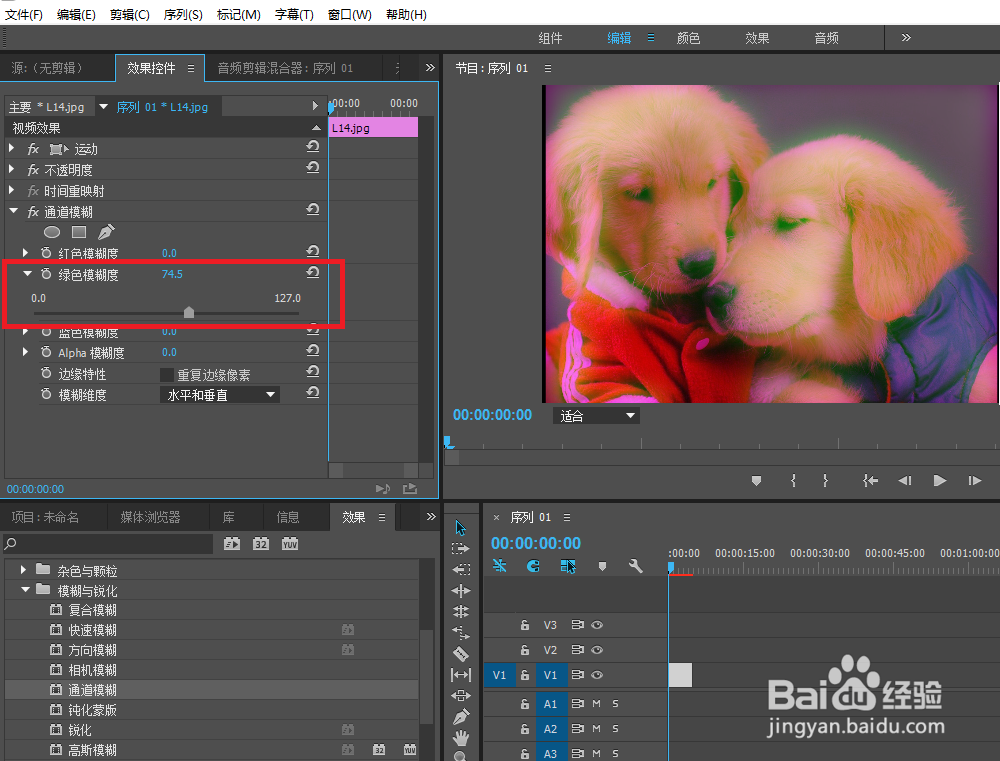The width and height of the screenshot is (1000, 761).
Task: Expand the 红色模糊度 parameter
Action: point(26,253)
